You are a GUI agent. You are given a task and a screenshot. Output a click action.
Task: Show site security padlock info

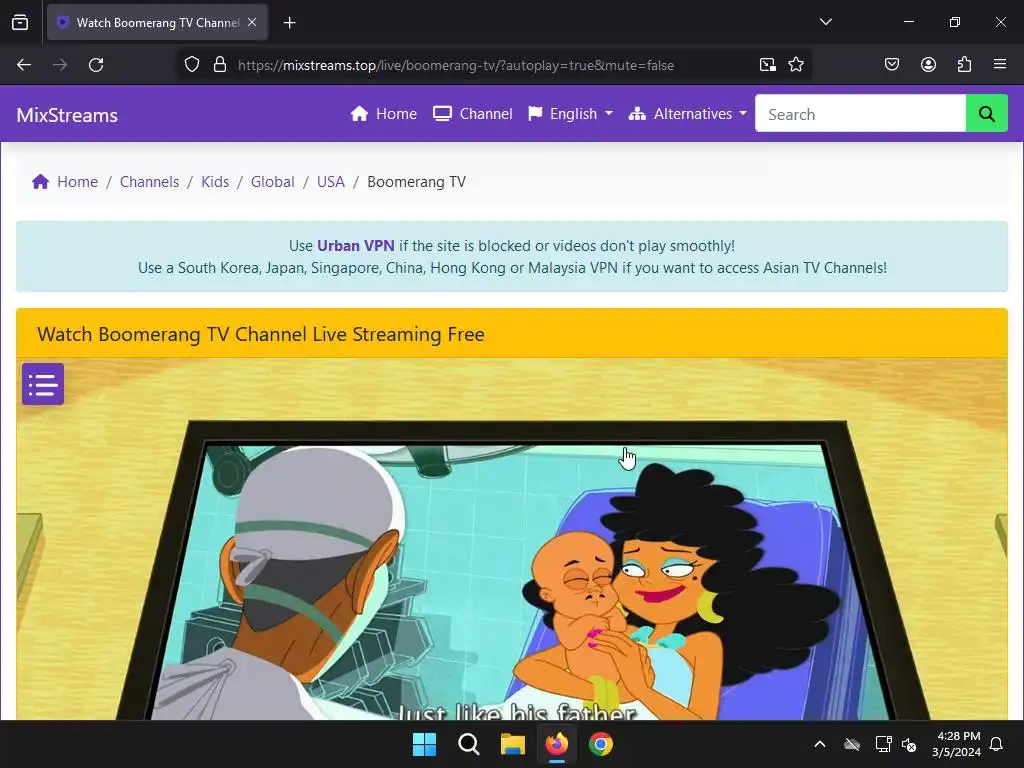tap(220, 65)
